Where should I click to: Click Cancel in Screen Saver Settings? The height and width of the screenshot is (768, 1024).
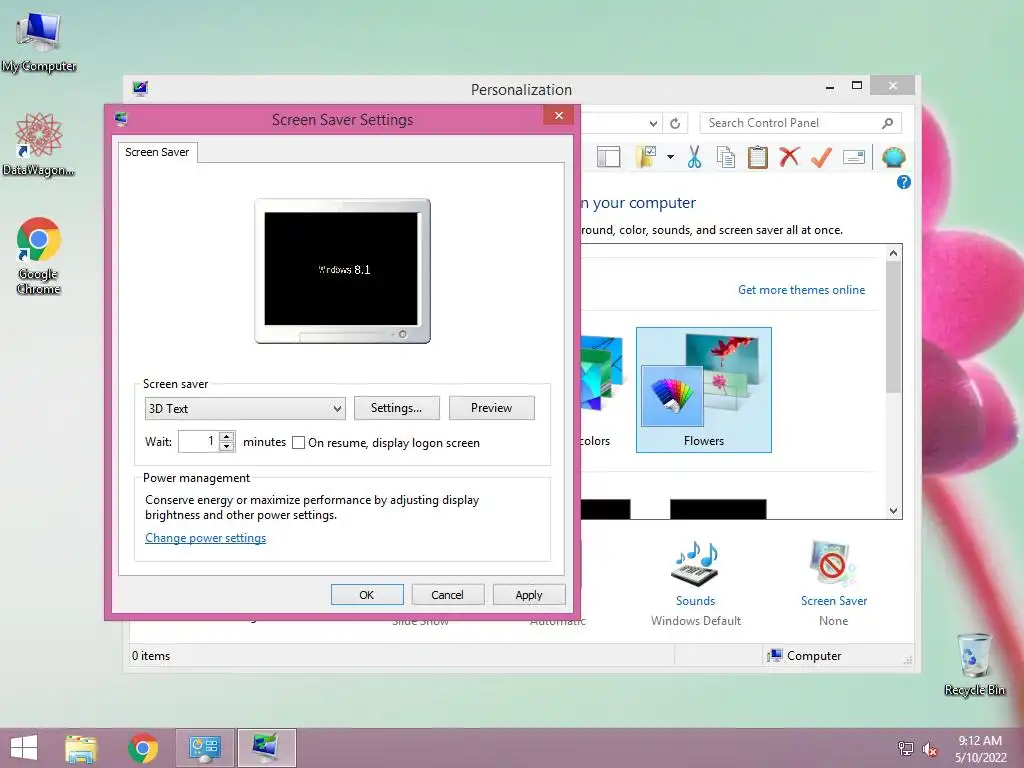tap(447, 595)
